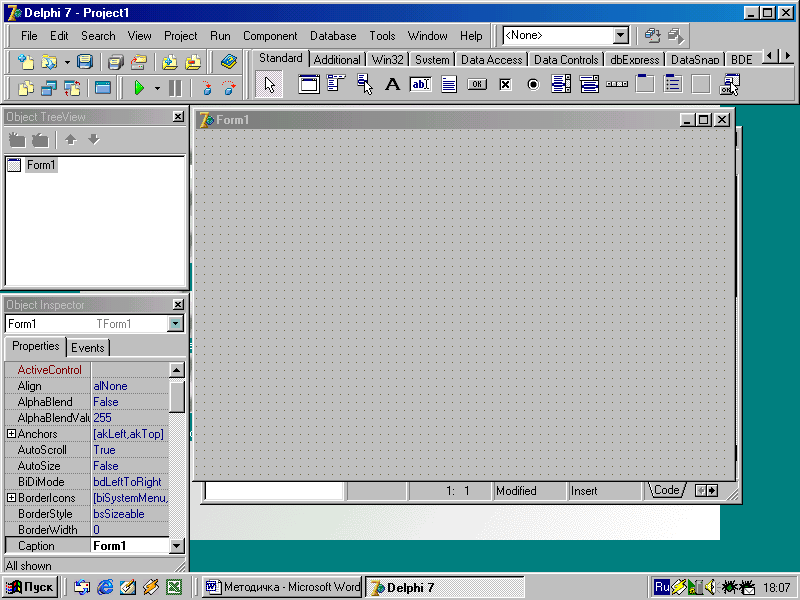
Task: Click the View Form toolbar icon
Action: [x=48, y=88]
